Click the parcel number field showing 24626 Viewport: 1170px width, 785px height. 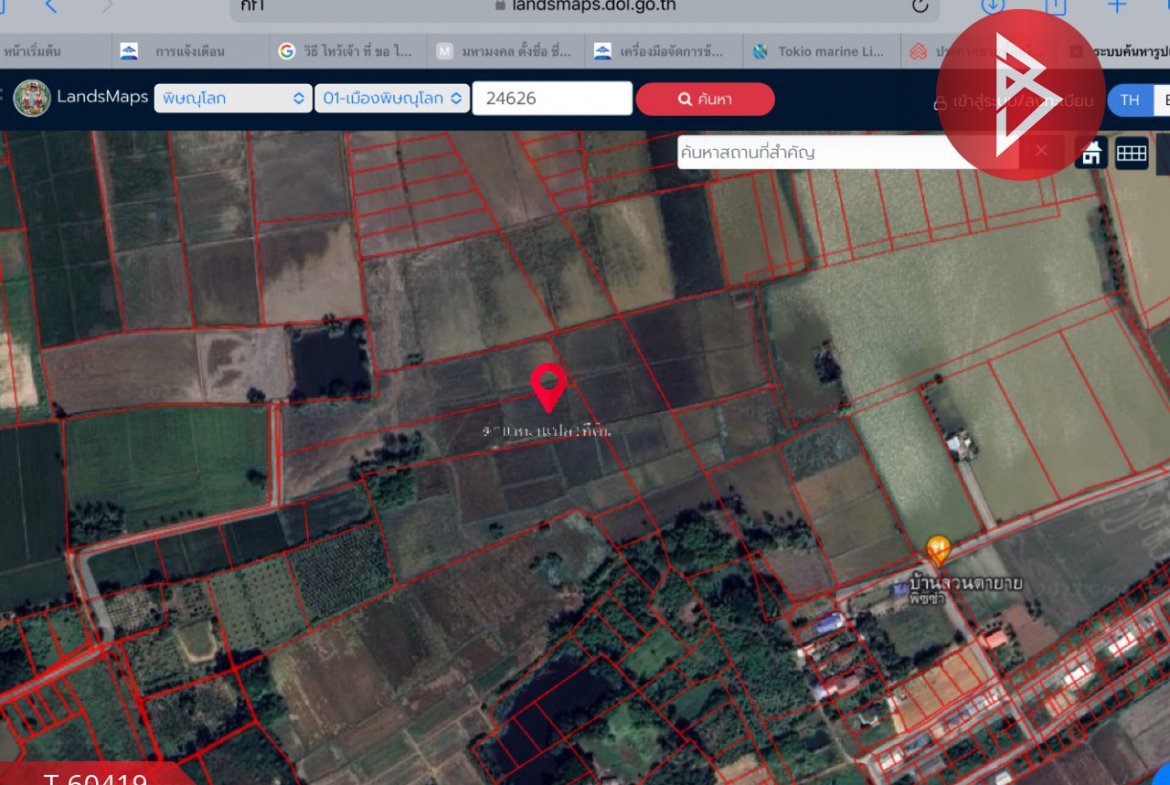pos(552,98)
